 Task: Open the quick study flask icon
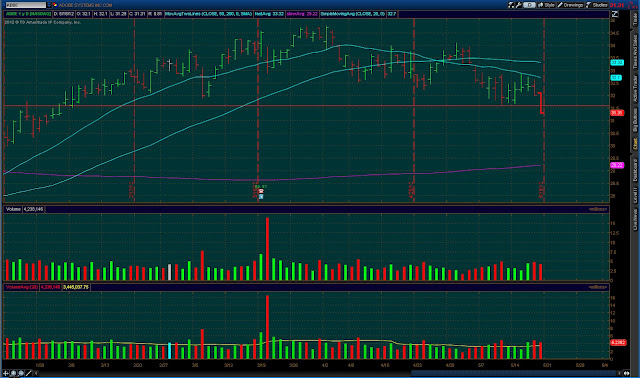[511, 5]
